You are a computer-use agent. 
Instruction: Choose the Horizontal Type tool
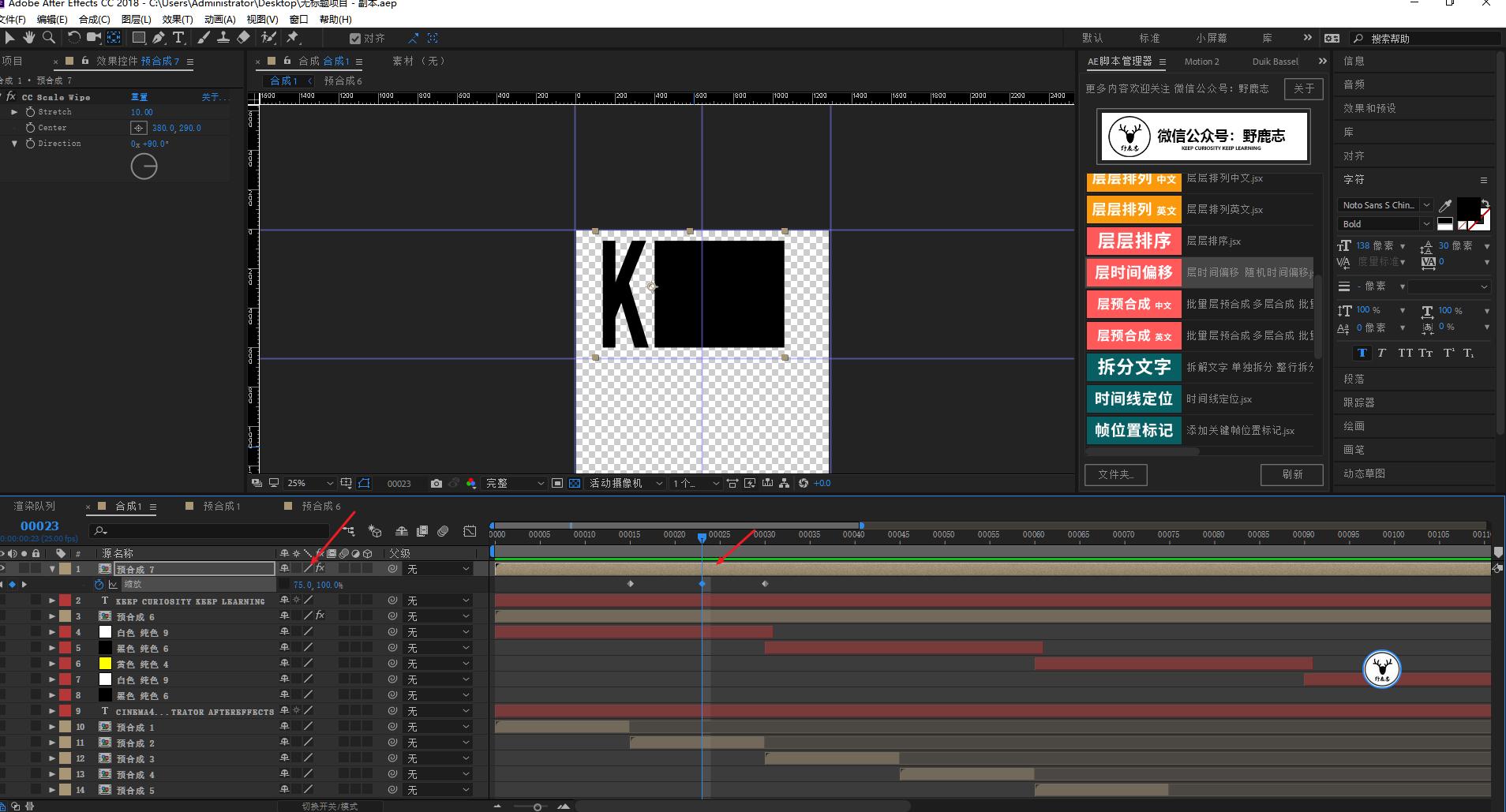click(x=178, y=38)
